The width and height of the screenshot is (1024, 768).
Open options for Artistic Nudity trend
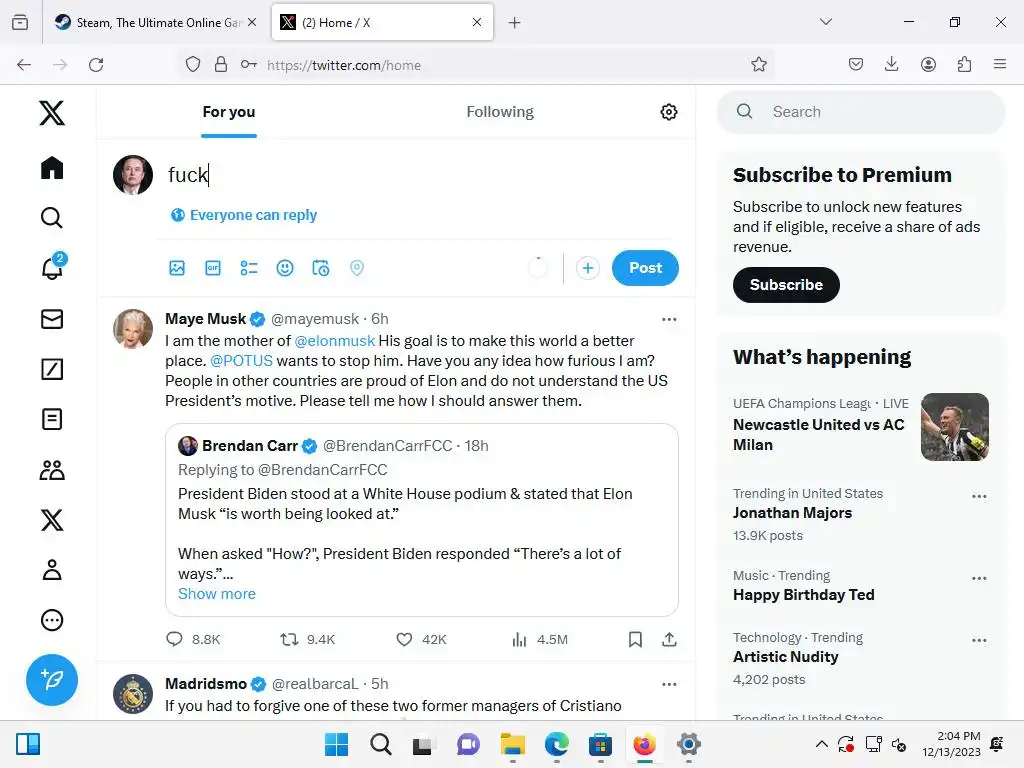pyautogui.click(x=979, y=640)
